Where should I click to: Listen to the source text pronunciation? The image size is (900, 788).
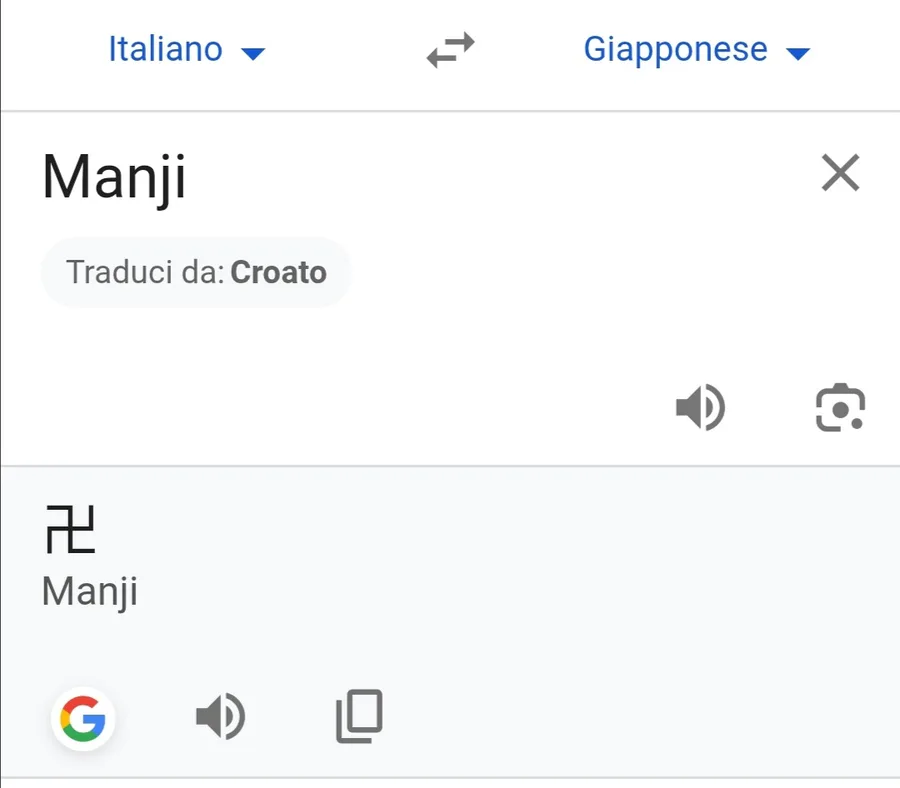coord(700,408)
